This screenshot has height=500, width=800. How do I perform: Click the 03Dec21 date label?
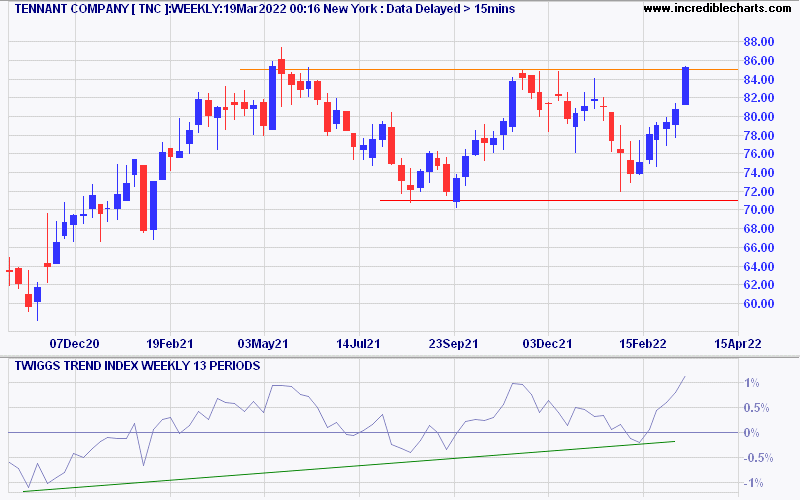pyautogui.click(x=547, y=344)
